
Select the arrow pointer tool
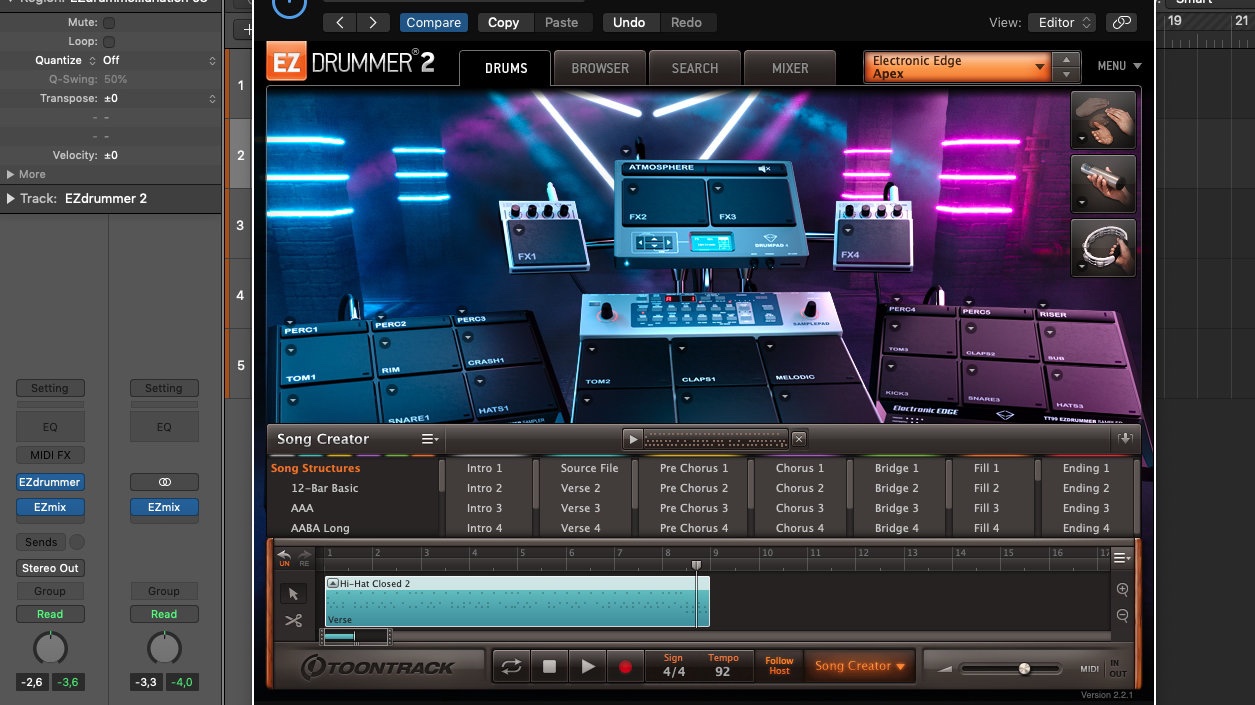293,594
